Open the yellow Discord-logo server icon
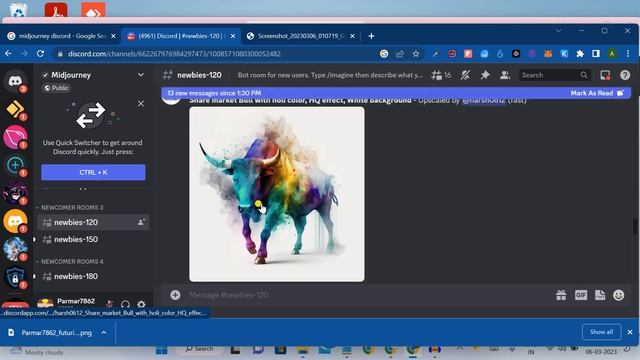The width and height of the screenshot is (640, 360). (15, 221)
